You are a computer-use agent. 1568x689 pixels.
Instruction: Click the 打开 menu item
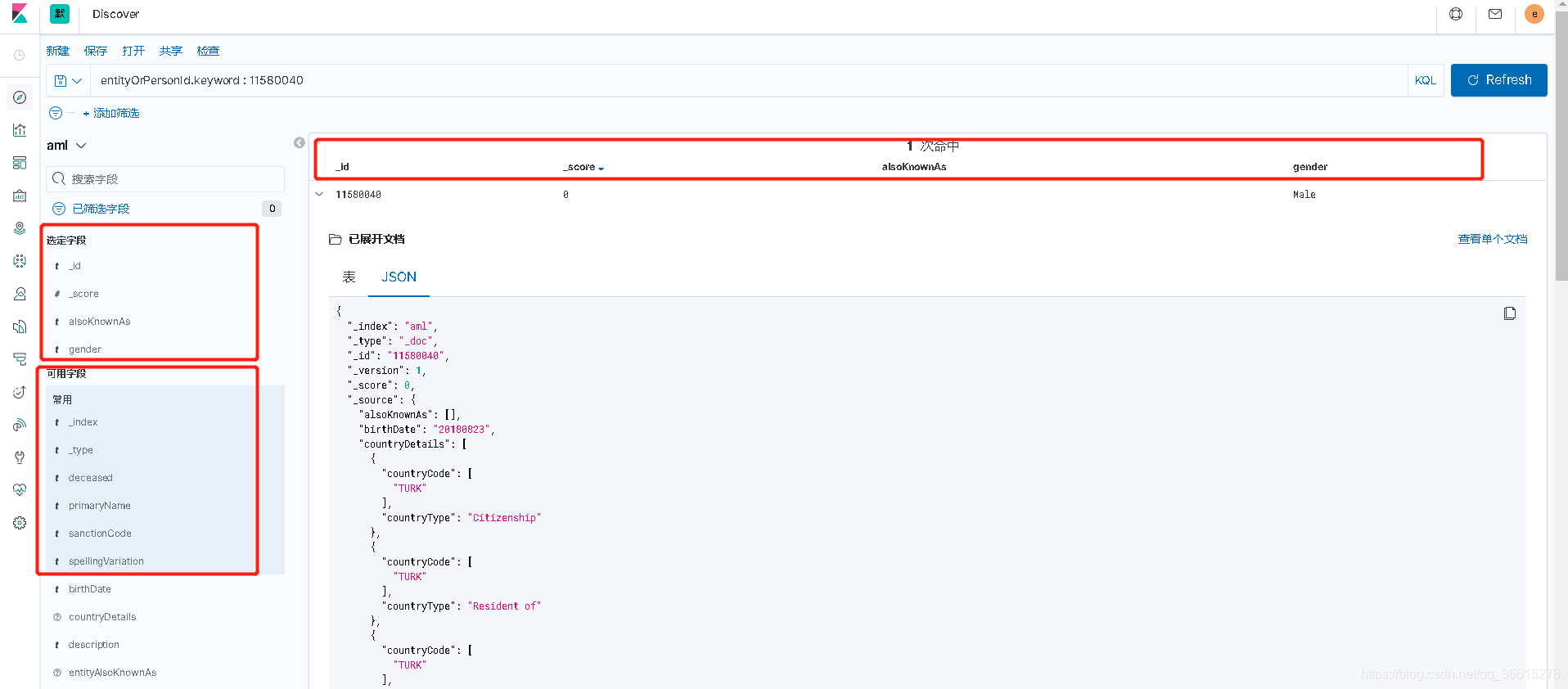coord(133,51)
